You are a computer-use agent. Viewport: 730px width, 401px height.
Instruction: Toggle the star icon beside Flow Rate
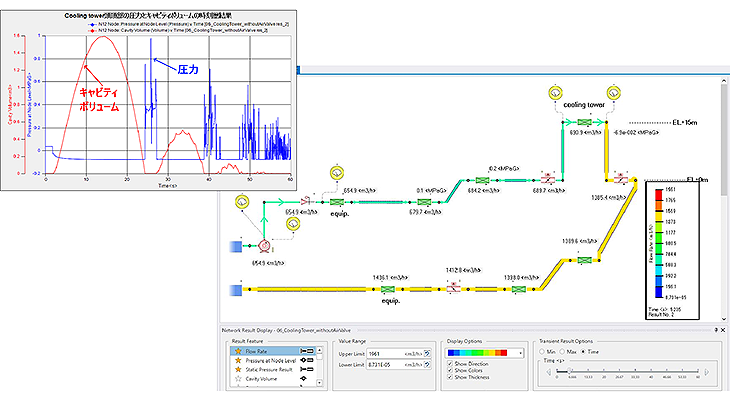pyautogui.click(x=238, y=351)
